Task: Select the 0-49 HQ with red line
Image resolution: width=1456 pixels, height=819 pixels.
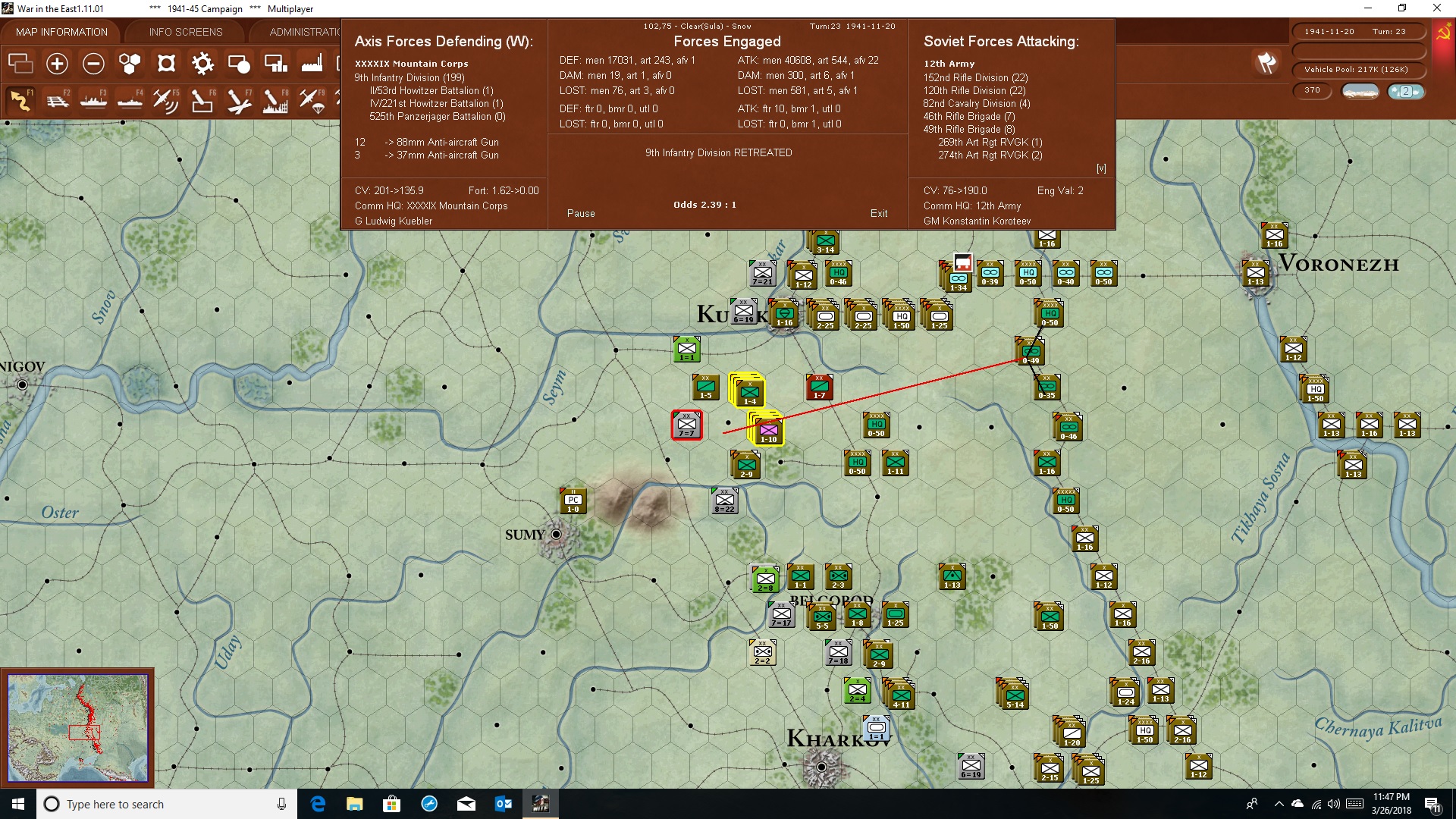Action: (1031, 352)
